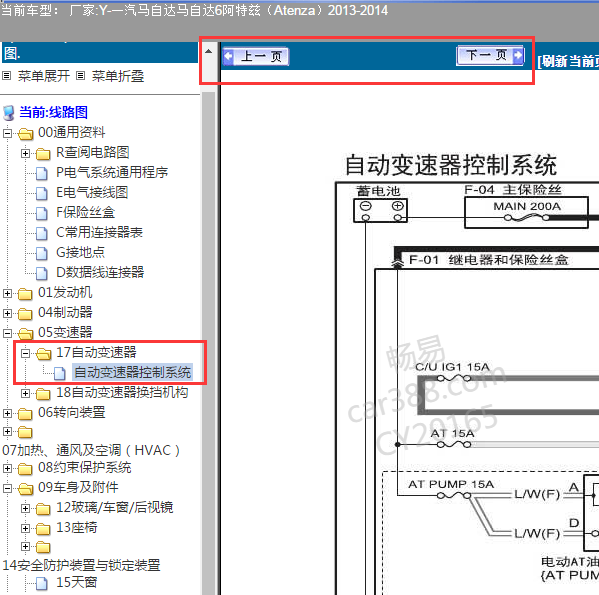This screenshot has height=595, width=599.
Task: Select the P电气系统通用程序 tree item
Action: pyautogui.click(x=112, y=172)
